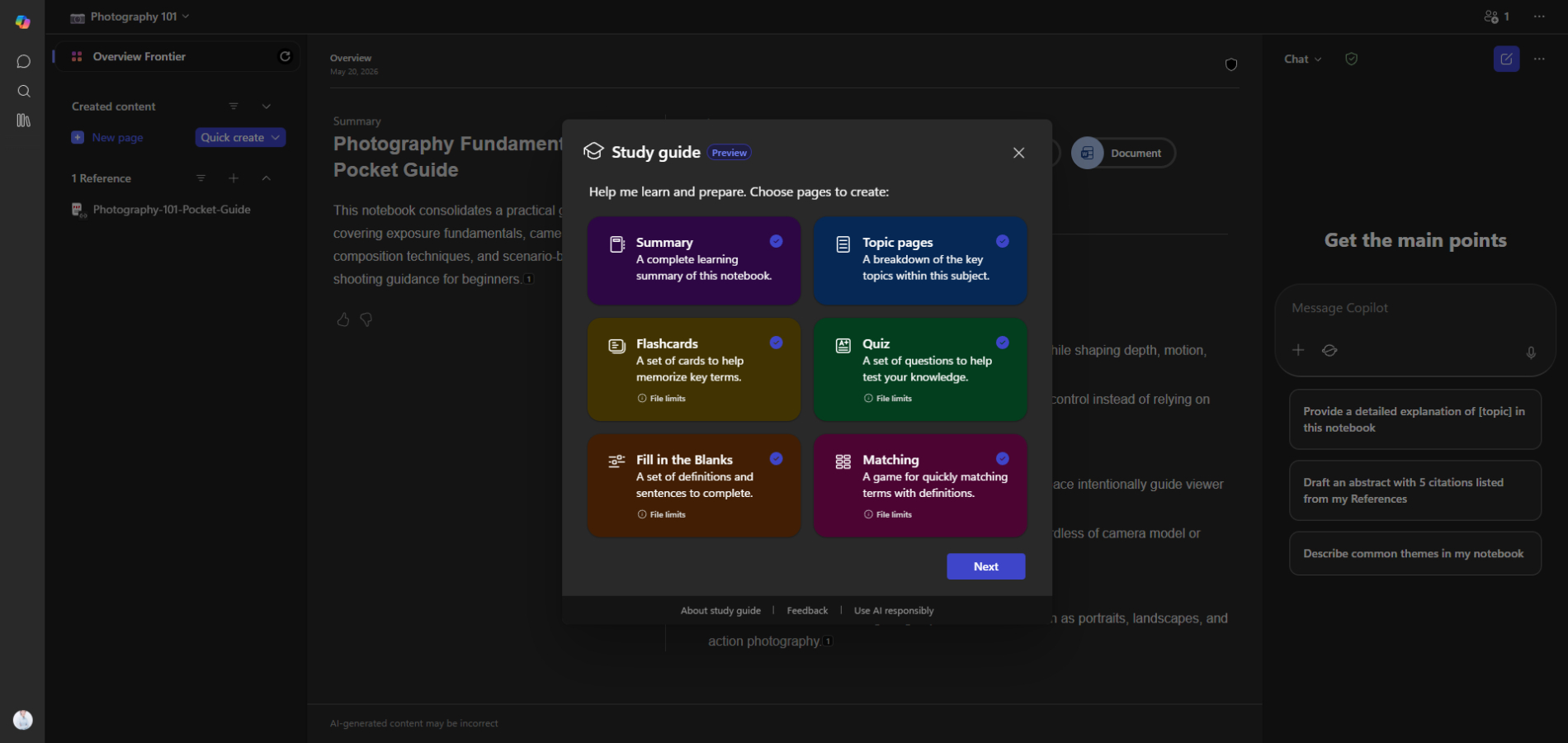Open the Photography 101 notebook icon
Image resolution: width=1568 pixels, height=743 pixels.
click(78, 17)
